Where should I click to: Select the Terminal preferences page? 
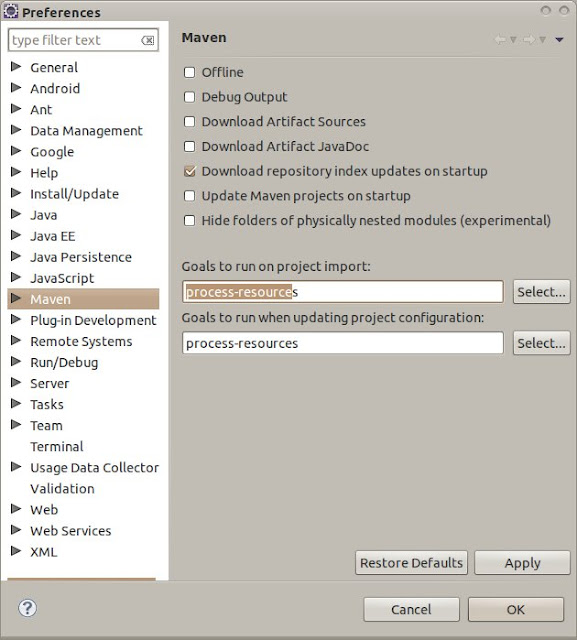(x=57, y=447)
